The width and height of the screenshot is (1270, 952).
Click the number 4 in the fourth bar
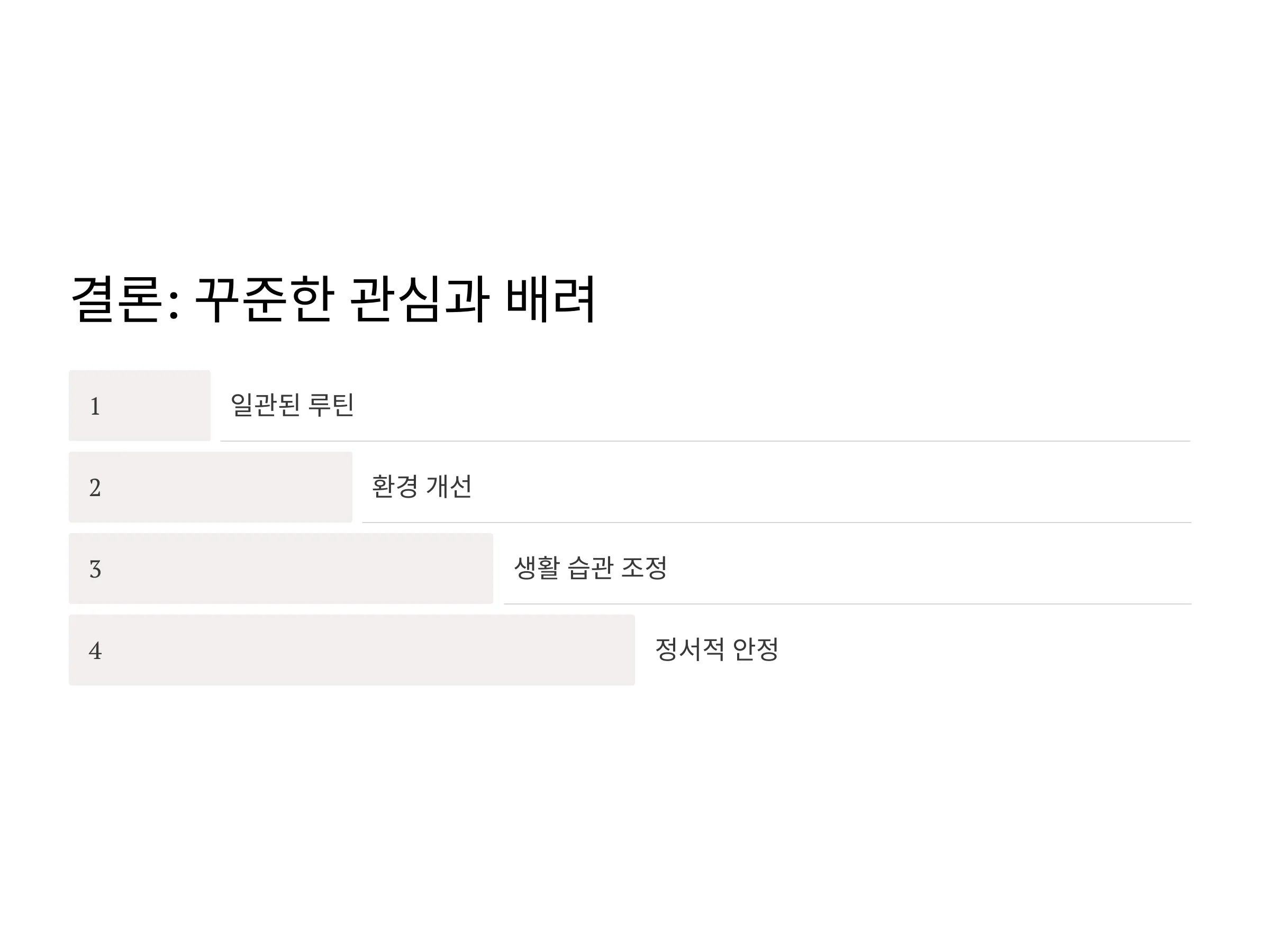(95, 651)
